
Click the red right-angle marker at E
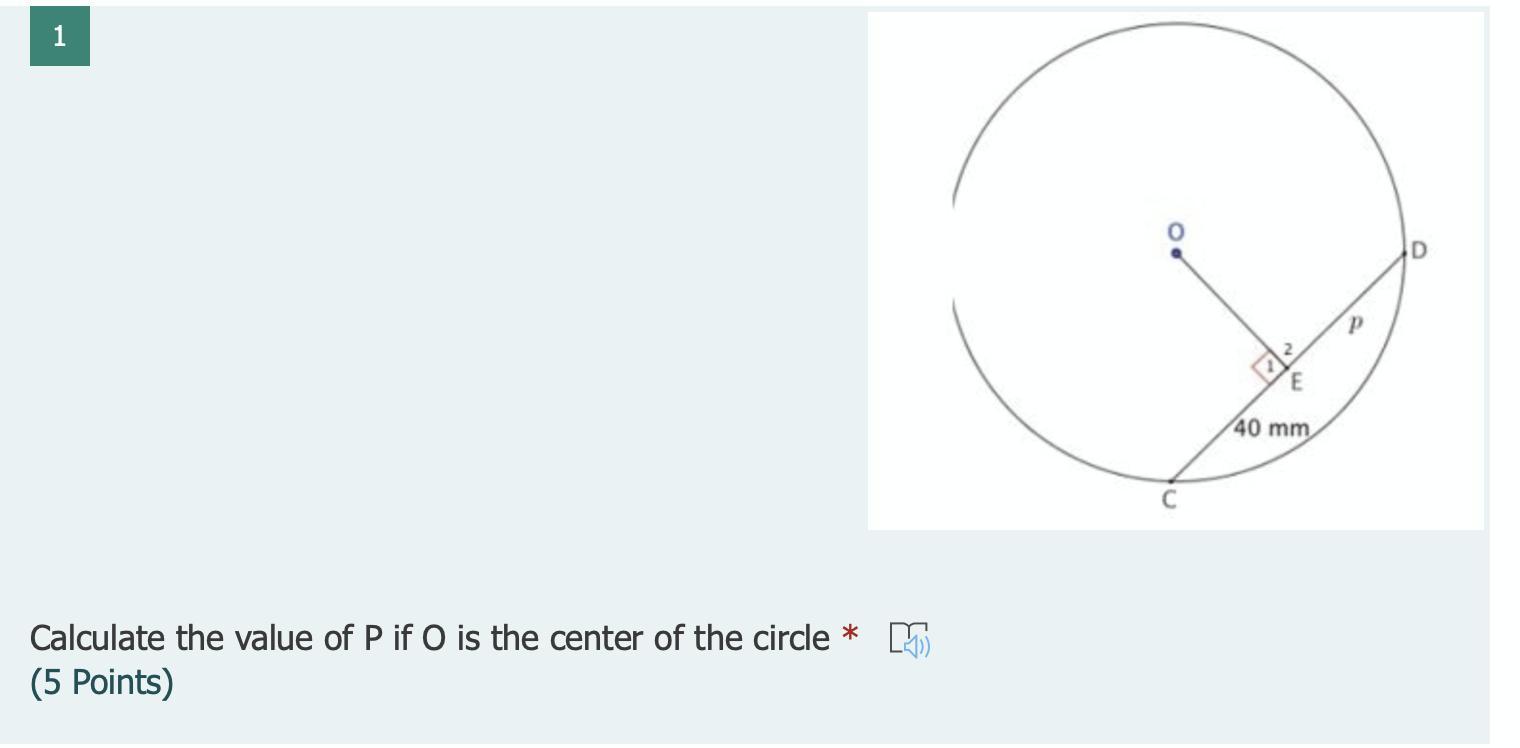[x=1264, y=367]
